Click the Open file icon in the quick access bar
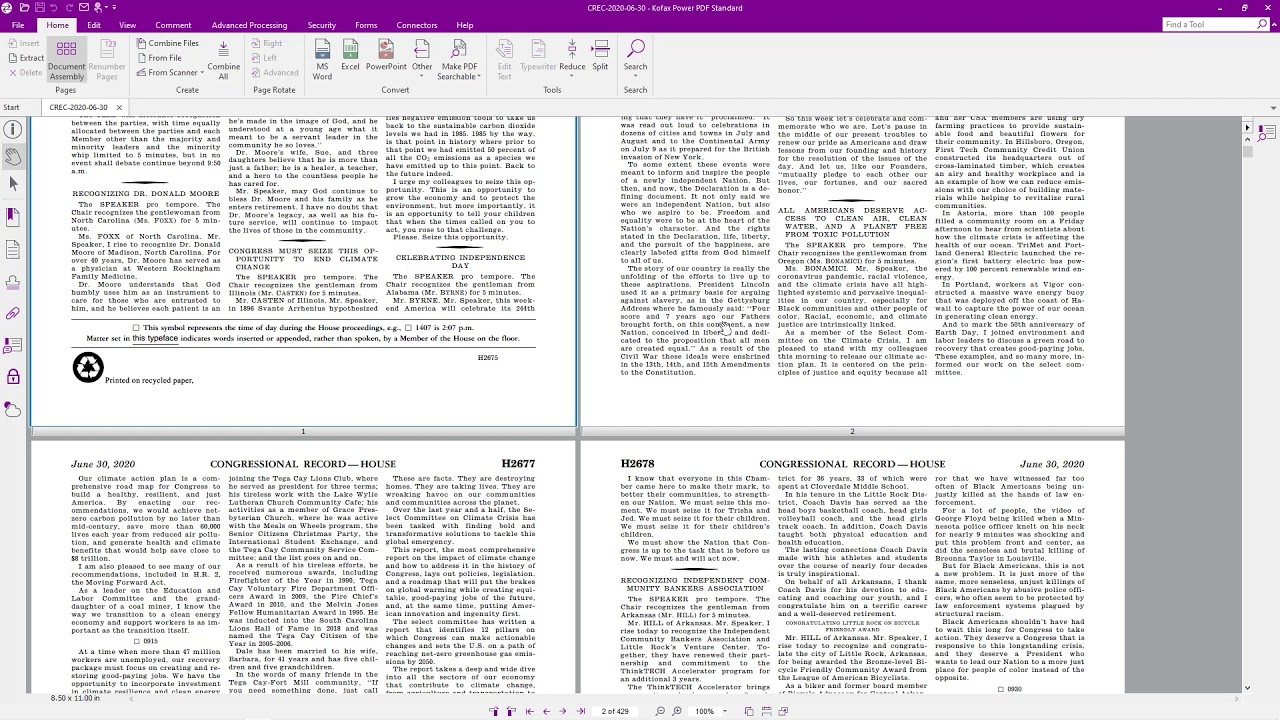The height and width of the screenshot is (720, 1280). [23, 8]
